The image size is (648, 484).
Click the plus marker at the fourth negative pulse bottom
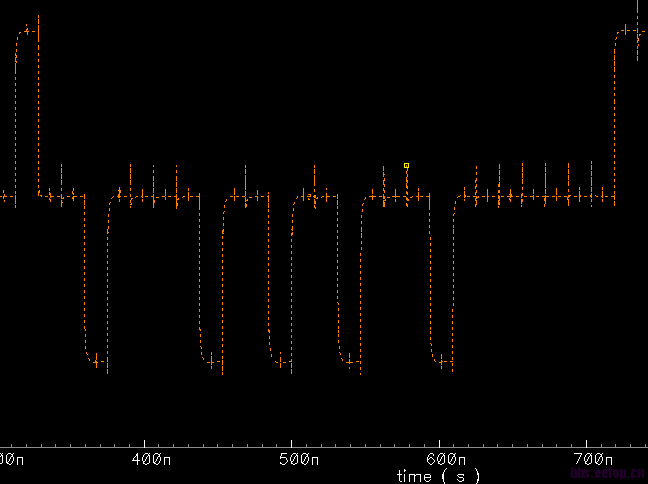[350, 362]
